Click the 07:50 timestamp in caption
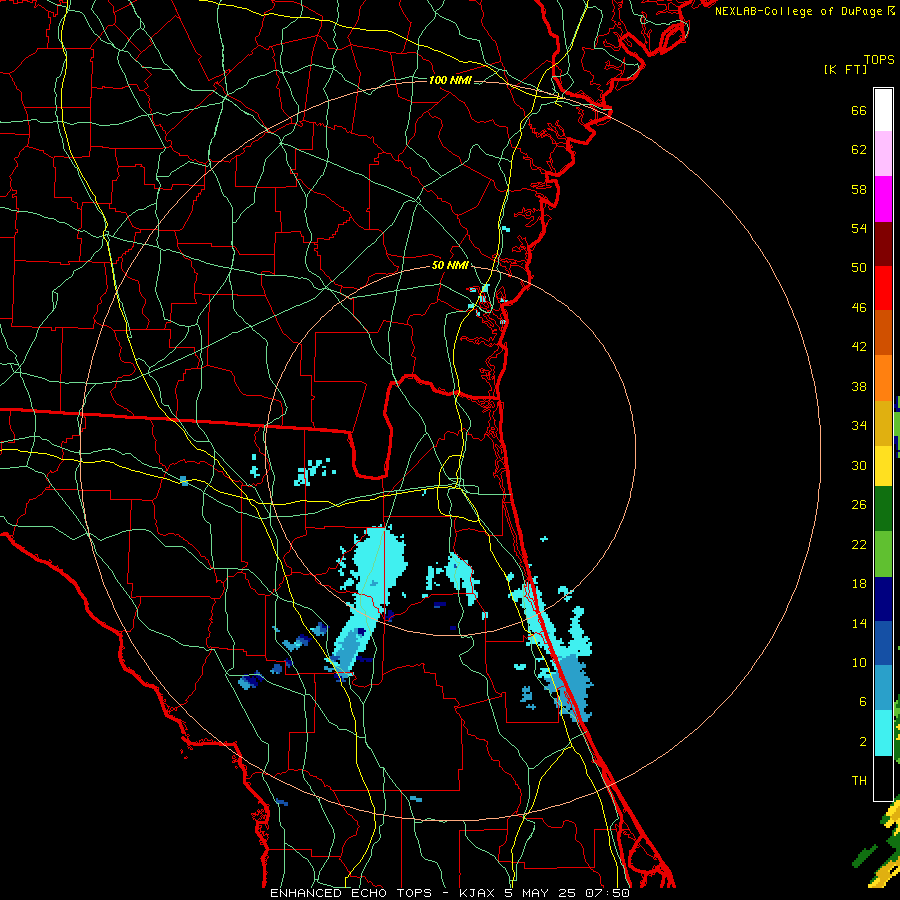The image size is (900, 900). click(608, 893)
